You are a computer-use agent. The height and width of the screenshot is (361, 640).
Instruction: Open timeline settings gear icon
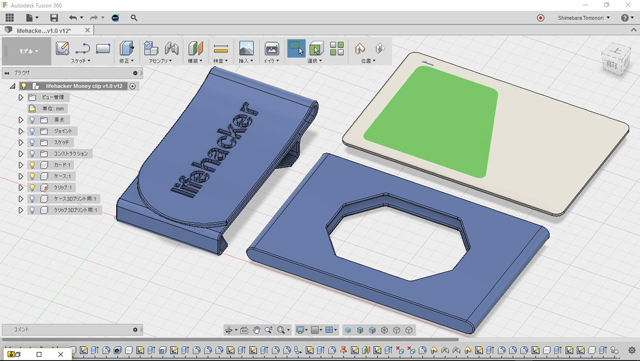(632, 350)
